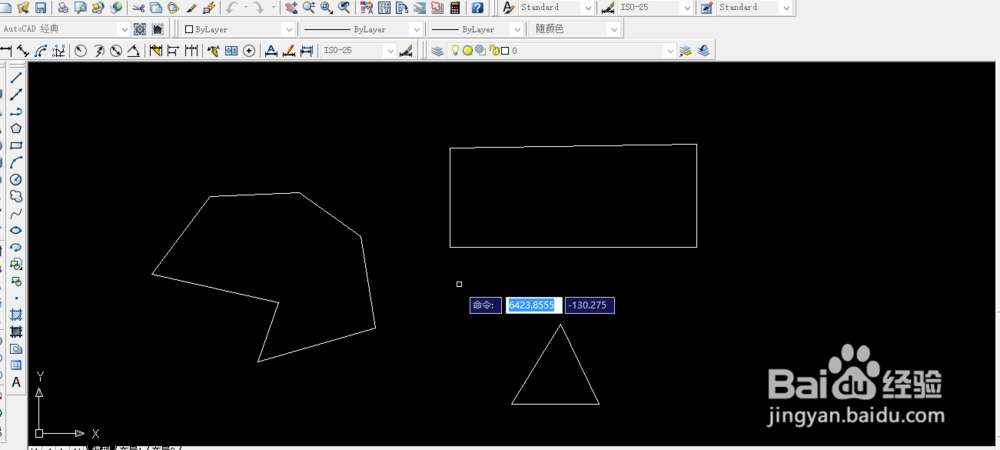The width and height of the screenshot is (1000, 450).
Task: Toggle the layer lock padlock icon
Action: (x=494, y=50)
